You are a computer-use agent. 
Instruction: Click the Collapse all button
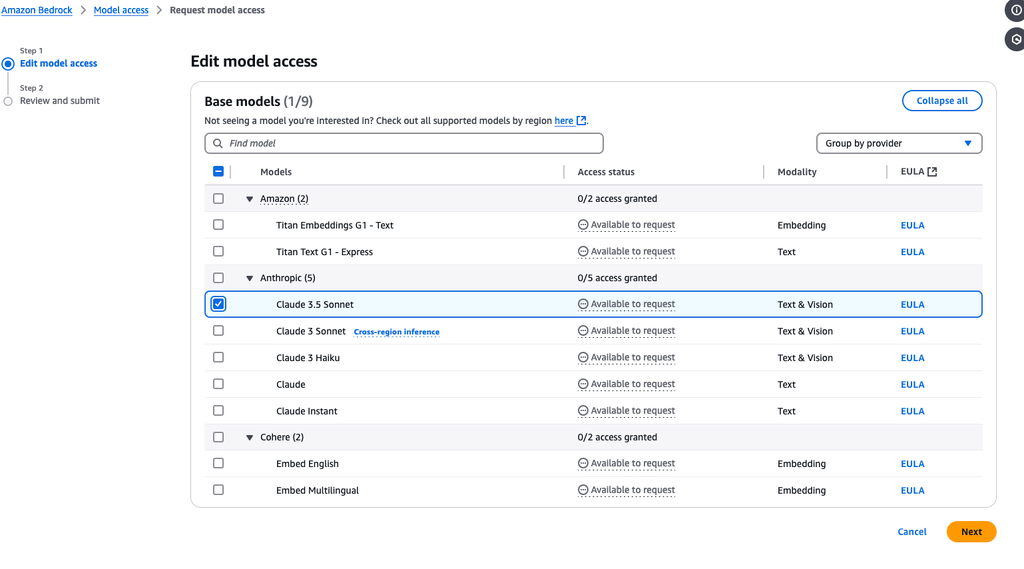click(942, 101)
